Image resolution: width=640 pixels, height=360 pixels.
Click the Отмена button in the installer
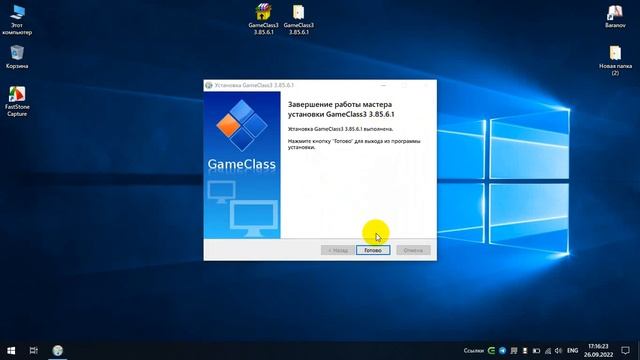(x=413, y=250)
